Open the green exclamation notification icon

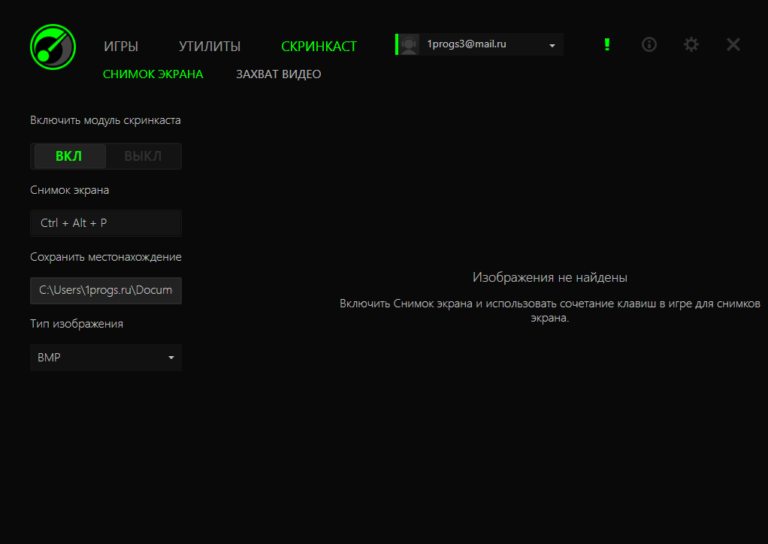point(606,45)
